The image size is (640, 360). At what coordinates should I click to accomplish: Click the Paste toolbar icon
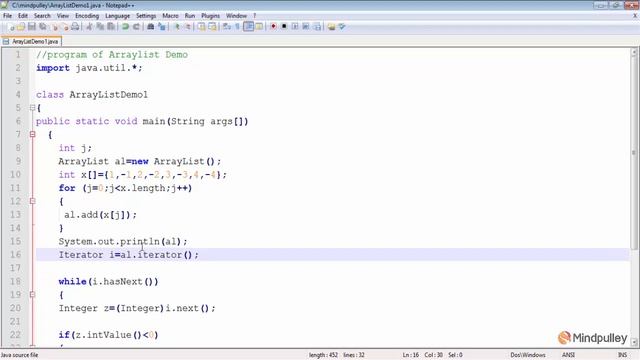pyautogui.click(x=111, y=27)
